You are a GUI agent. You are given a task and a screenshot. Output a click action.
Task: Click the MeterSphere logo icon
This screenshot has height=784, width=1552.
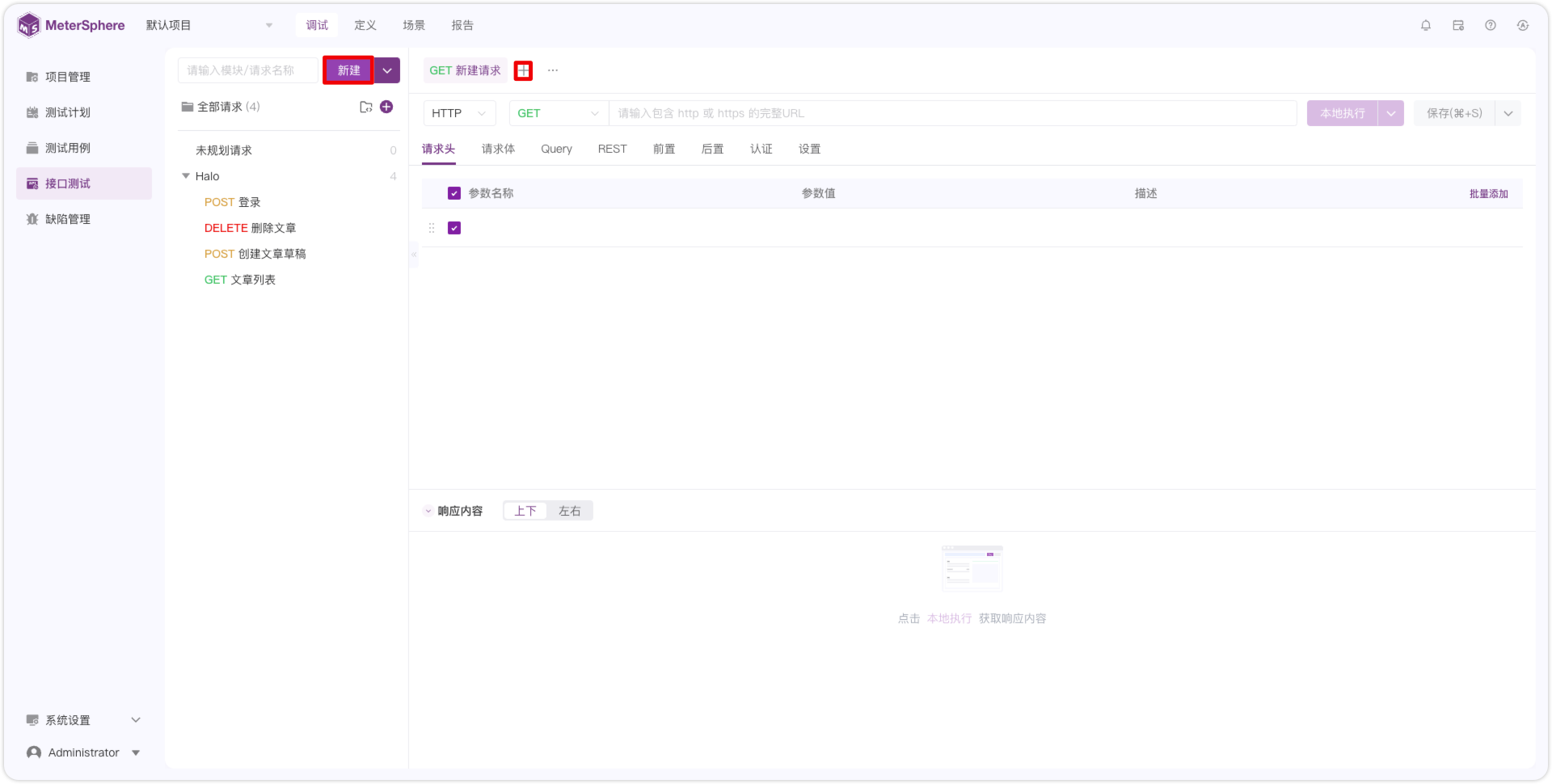point(29,25)
